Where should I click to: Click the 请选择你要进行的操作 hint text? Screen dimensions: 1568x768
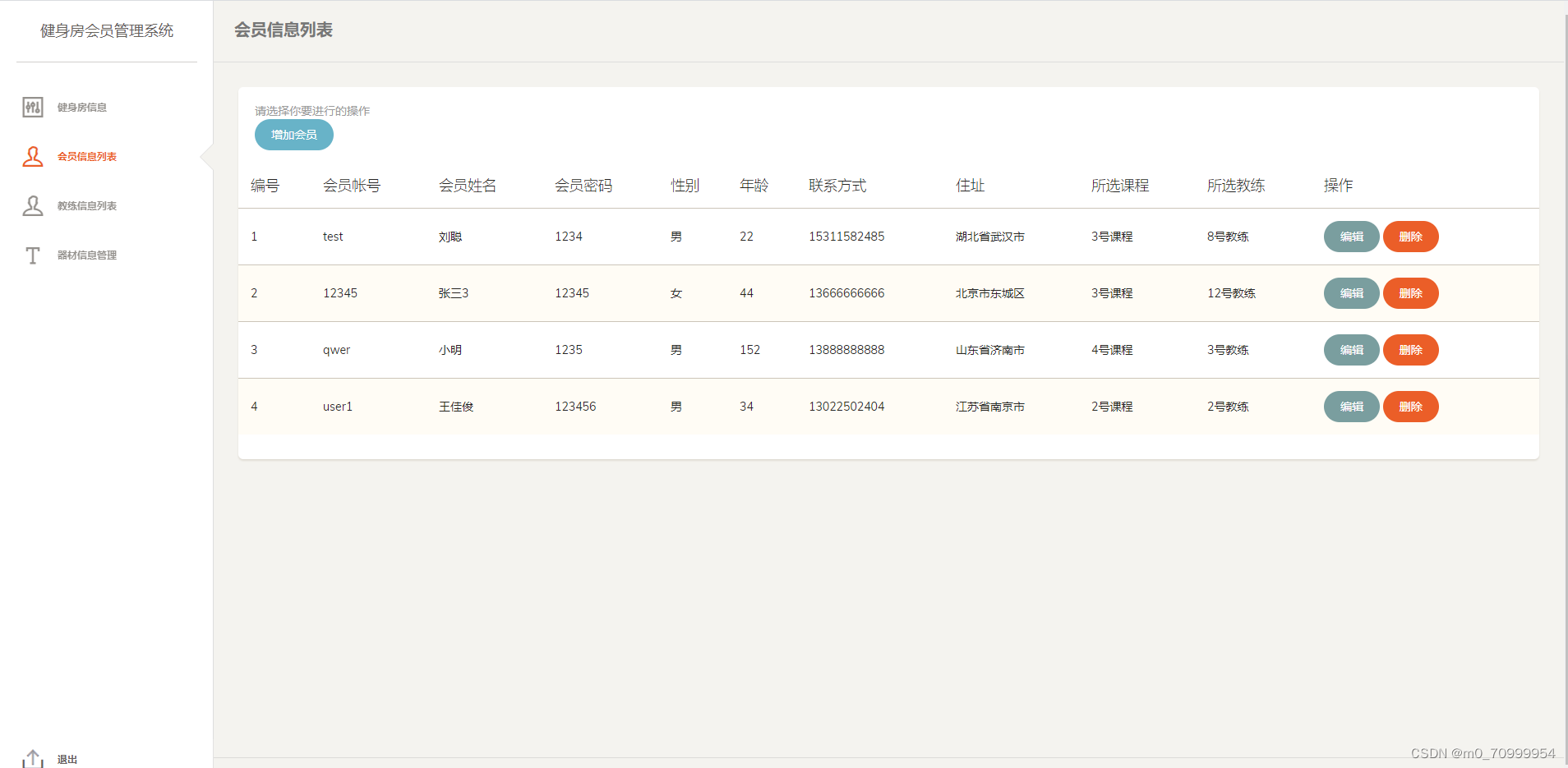pos(312,111)
